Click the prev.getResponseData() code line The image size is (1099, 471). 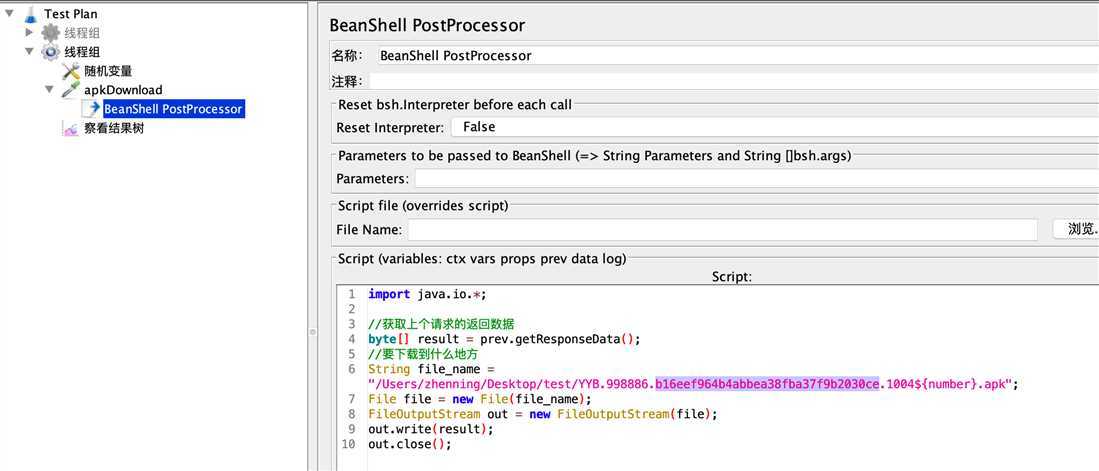[x=505, y=339]
